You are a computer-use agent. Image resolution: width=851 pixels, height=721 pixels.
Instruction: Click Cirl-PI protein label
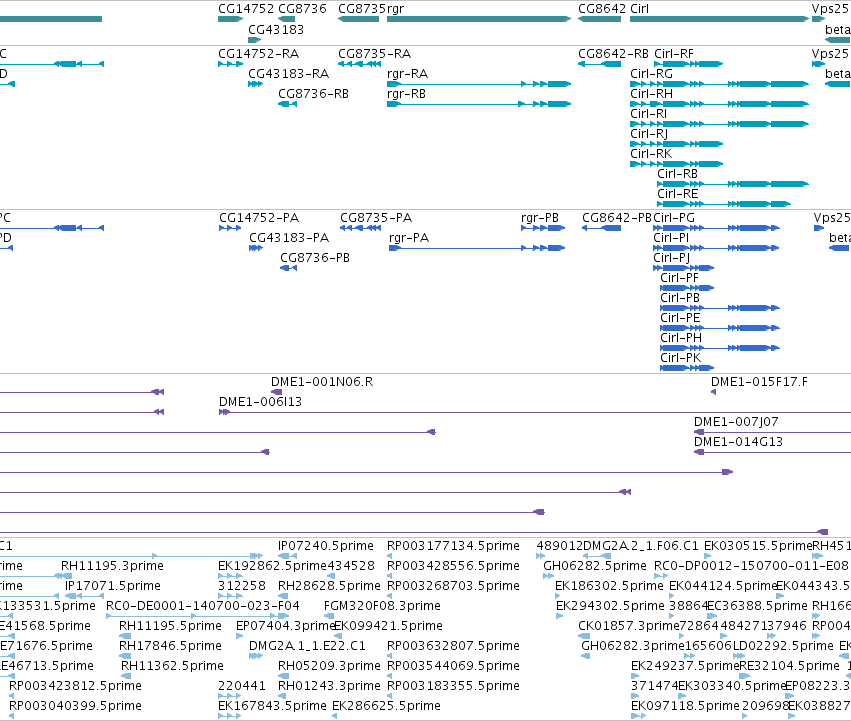(671, 238)
